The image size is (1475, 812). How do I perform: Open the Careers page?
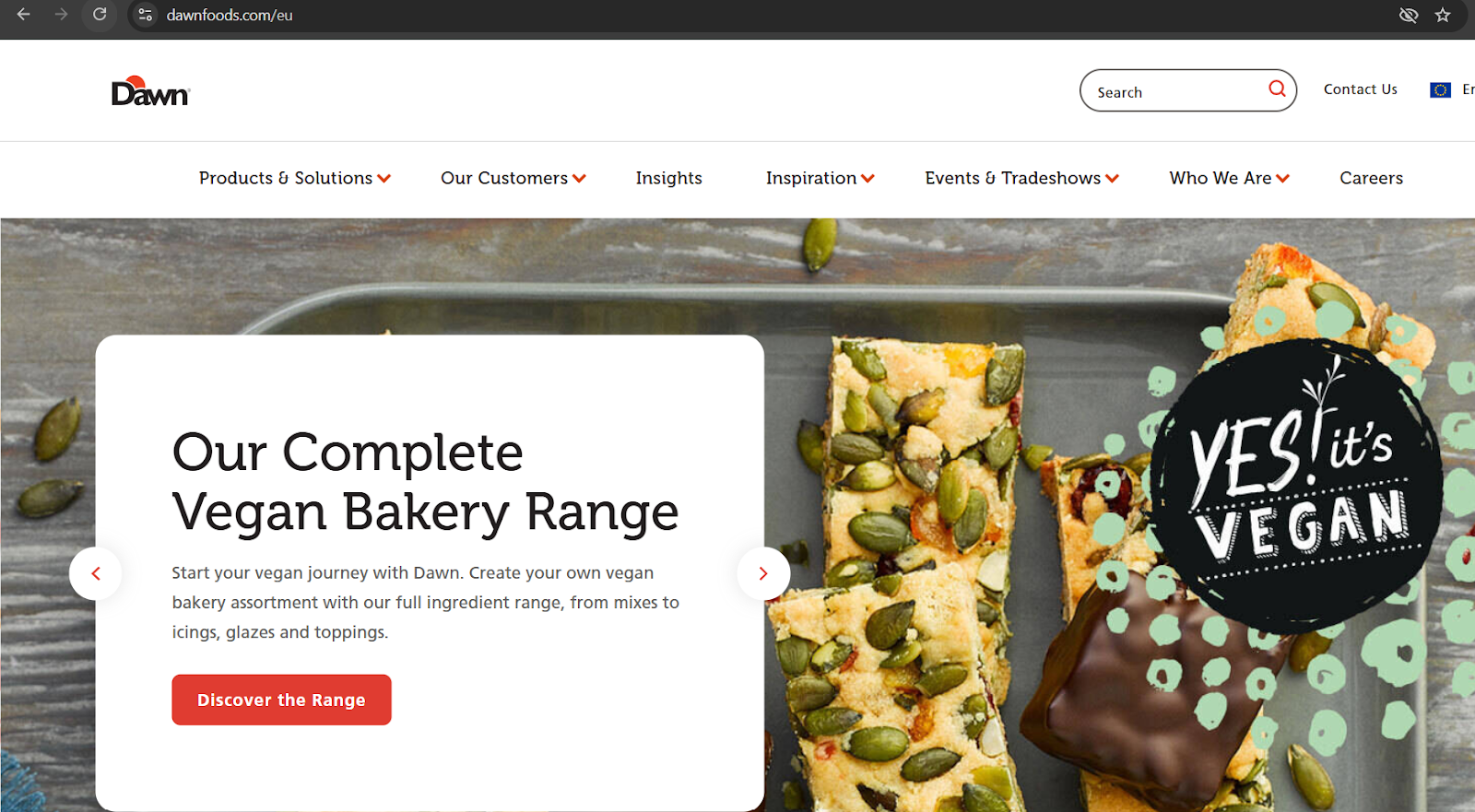[x=1372, y=178]
